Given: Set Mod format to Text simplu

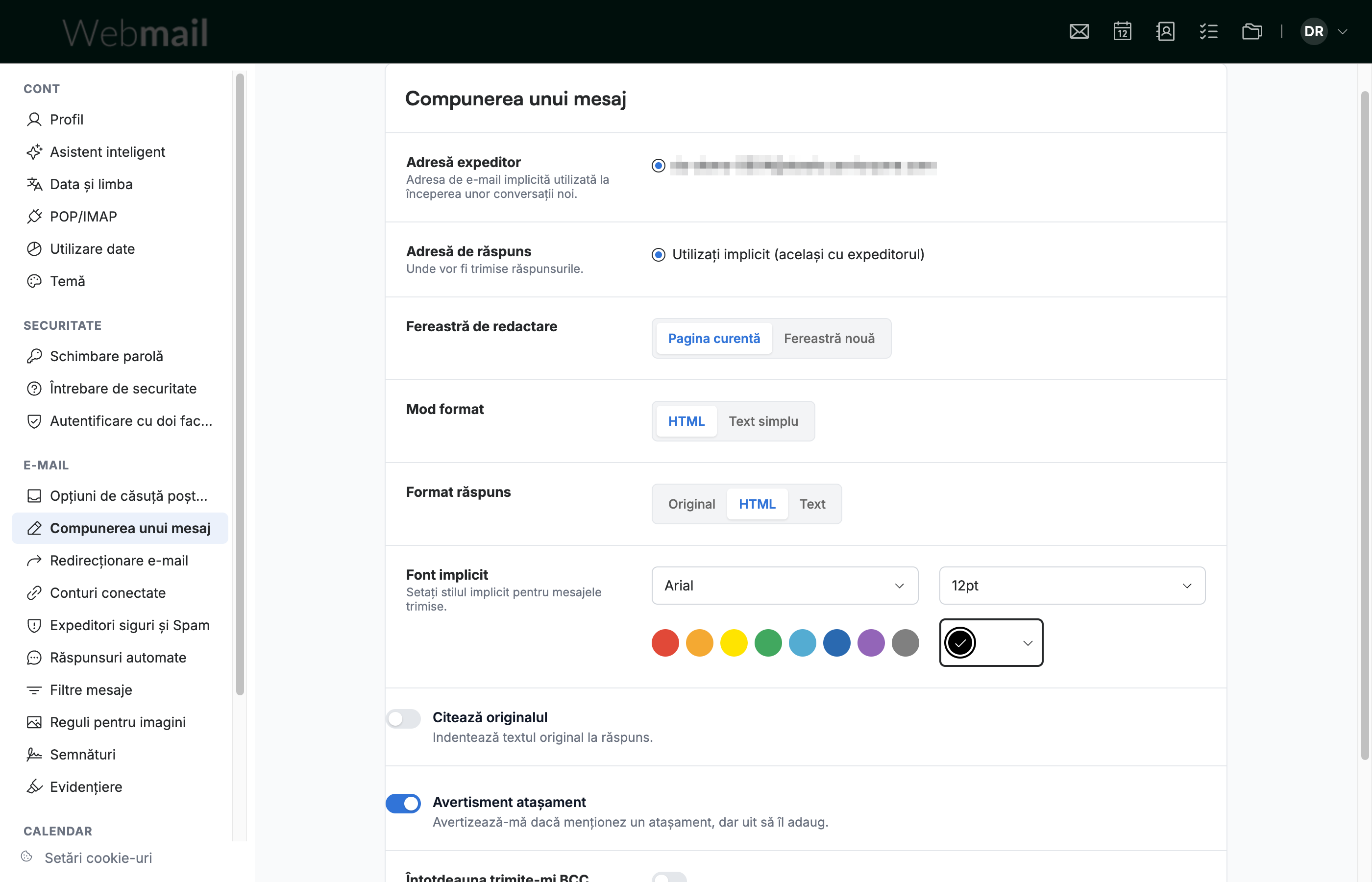Looking at the screenshot, I should click(x=763, y=421).
